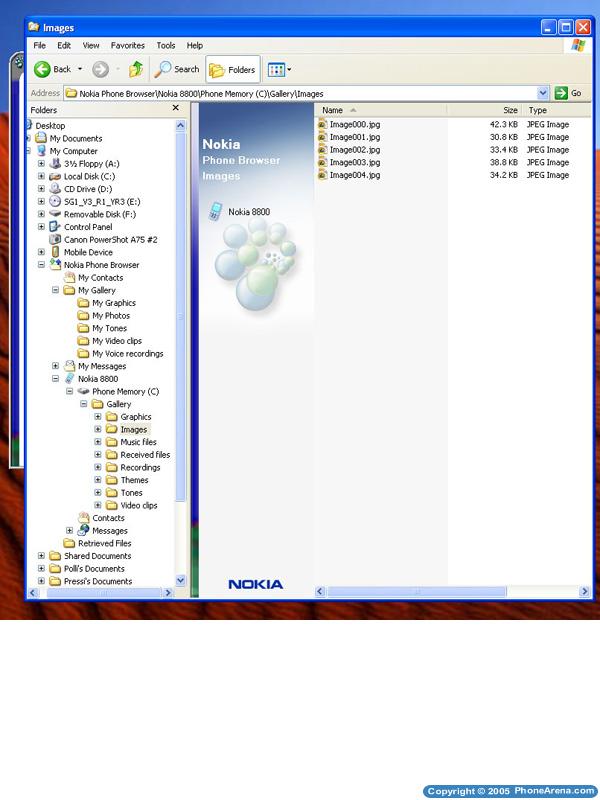Image resolution: width=600 pixels, height=800 pixels.
Task: Click the green Go arrow button
Action: [561, 93]
